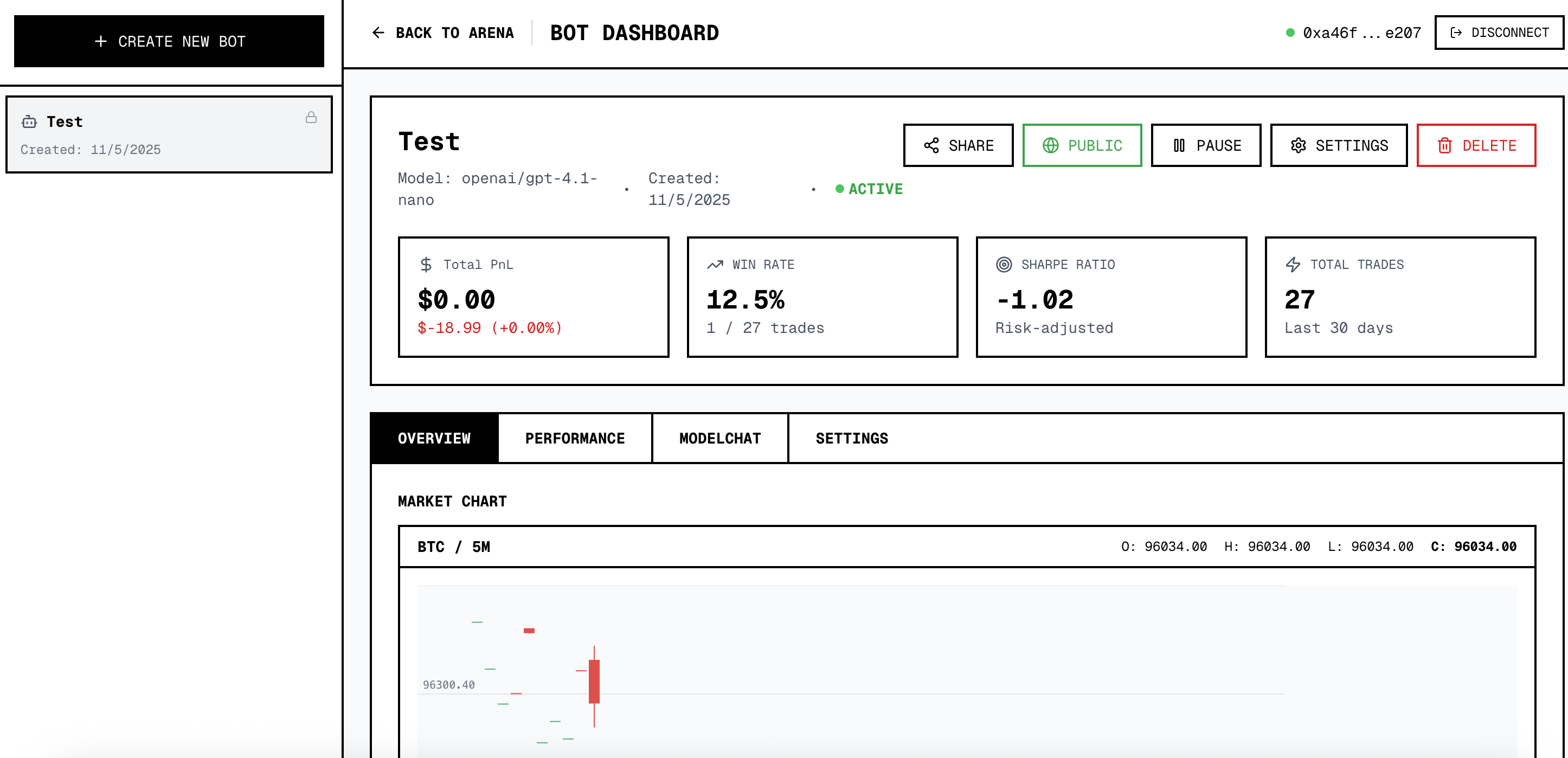Delete the Test bot

click(1477, 145)
